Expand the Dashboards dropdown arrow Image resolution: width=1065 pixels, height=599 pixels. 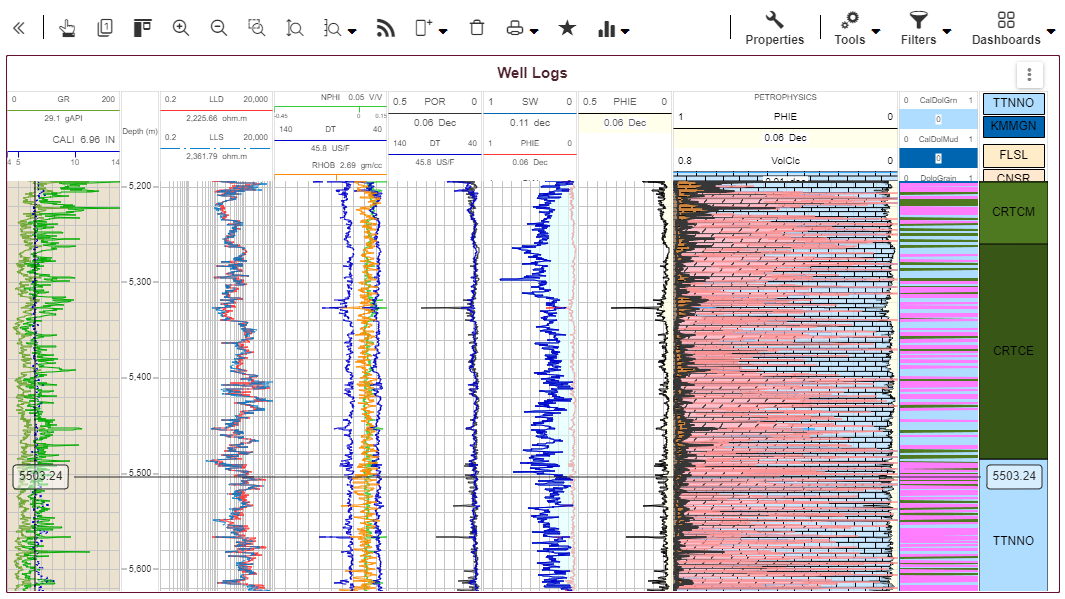(1051, 31)
